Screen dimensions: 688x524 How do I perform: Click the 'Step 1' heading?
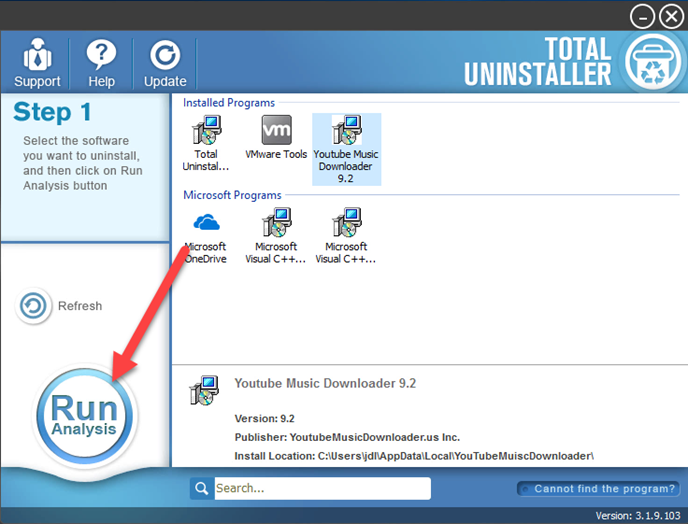tap(52, 111)
